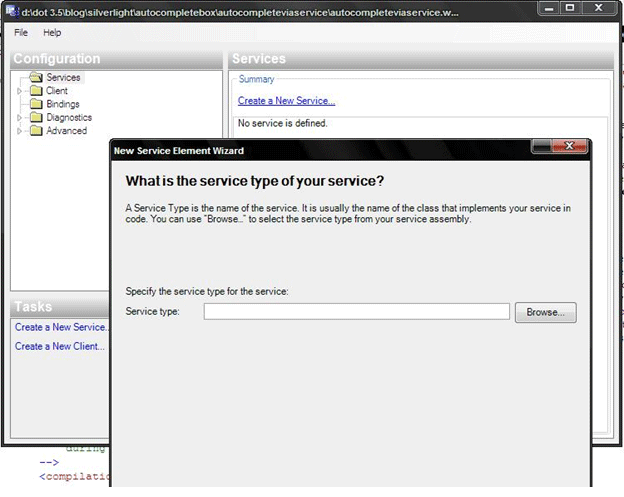Screen dimensions: 624x497
Task: Select the Advanced tree node label
Action: point(66,131)
